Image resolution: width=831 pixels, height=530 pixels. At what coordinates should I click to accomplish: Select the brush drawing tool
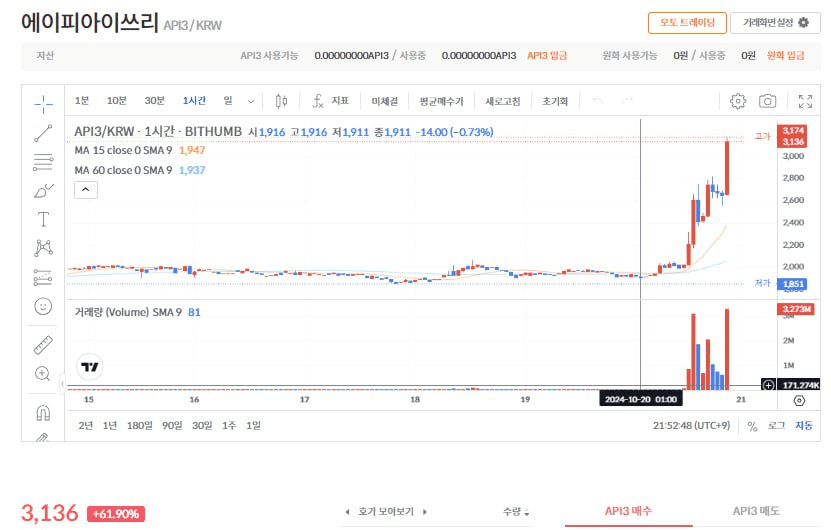point(43,191)
